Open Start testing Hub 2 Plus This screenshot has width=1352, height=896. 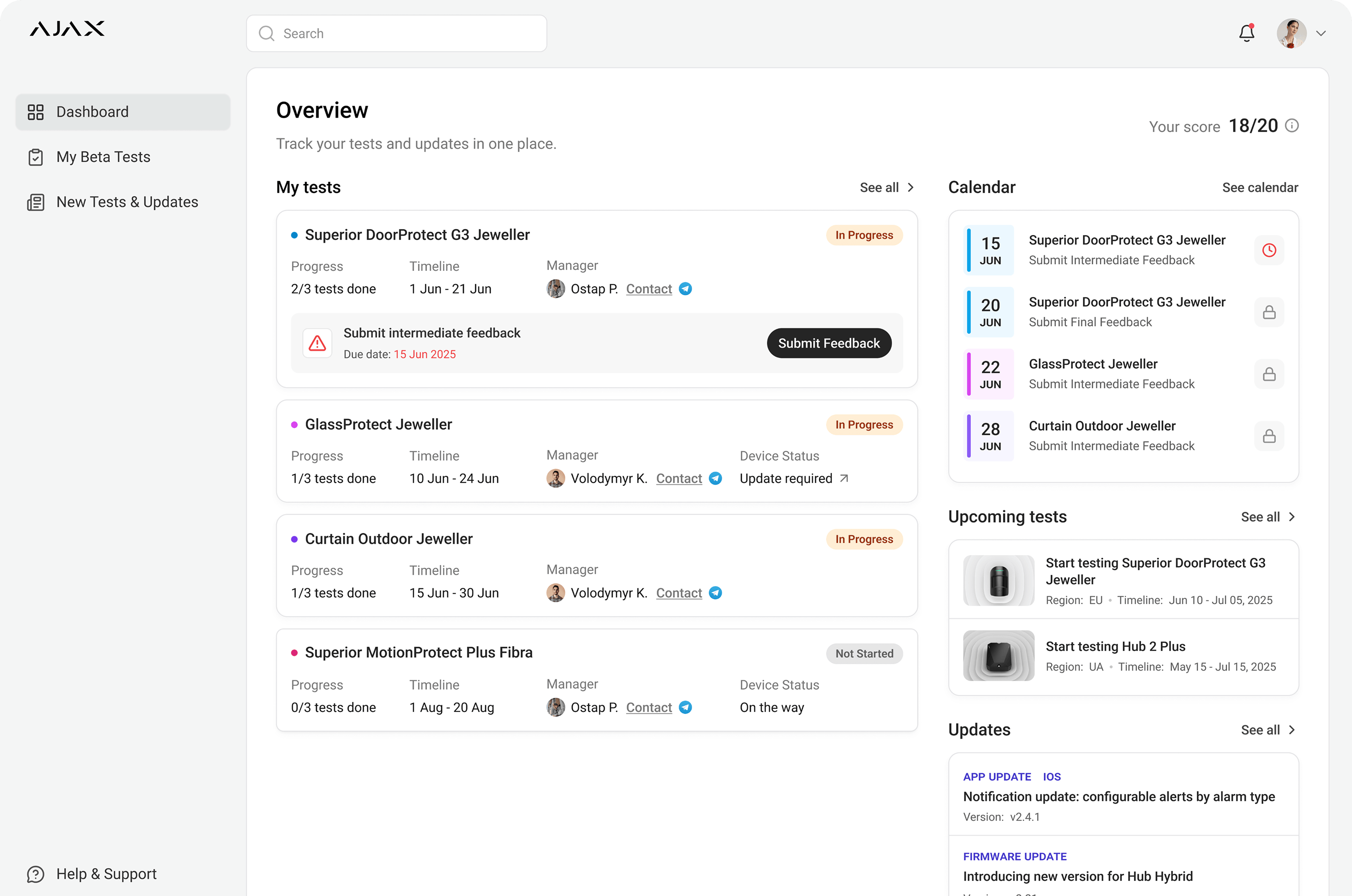(x=1115, y=646)
